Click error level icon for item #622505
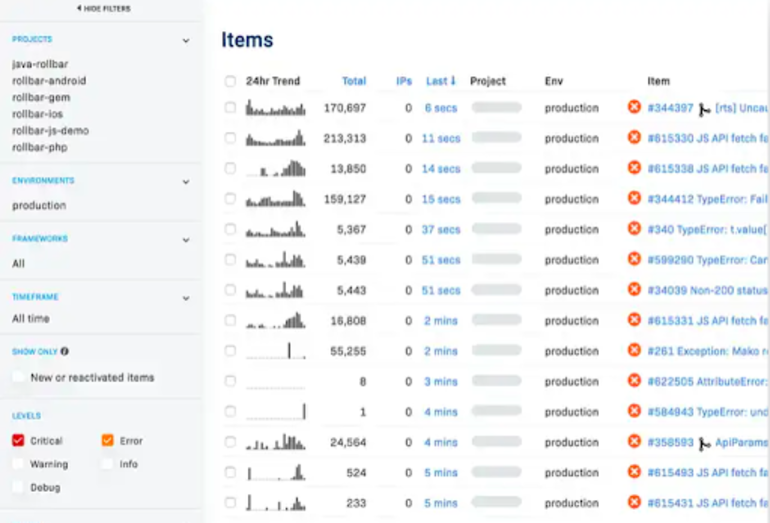The height and width of the screenshot is (523, 770). [x=634, y=381]
